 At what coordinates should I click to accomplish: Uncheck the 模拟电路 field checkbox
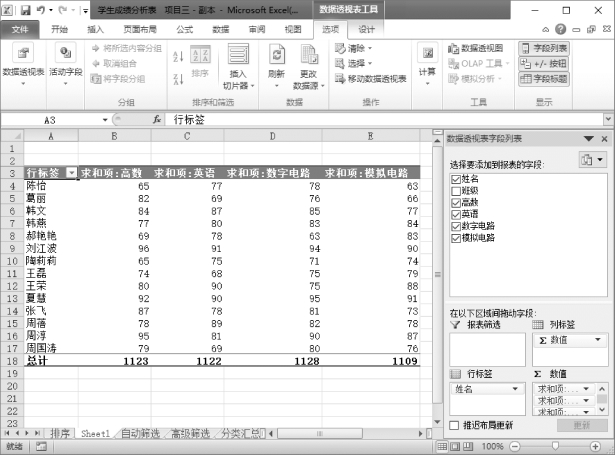[x=455, y=238]
